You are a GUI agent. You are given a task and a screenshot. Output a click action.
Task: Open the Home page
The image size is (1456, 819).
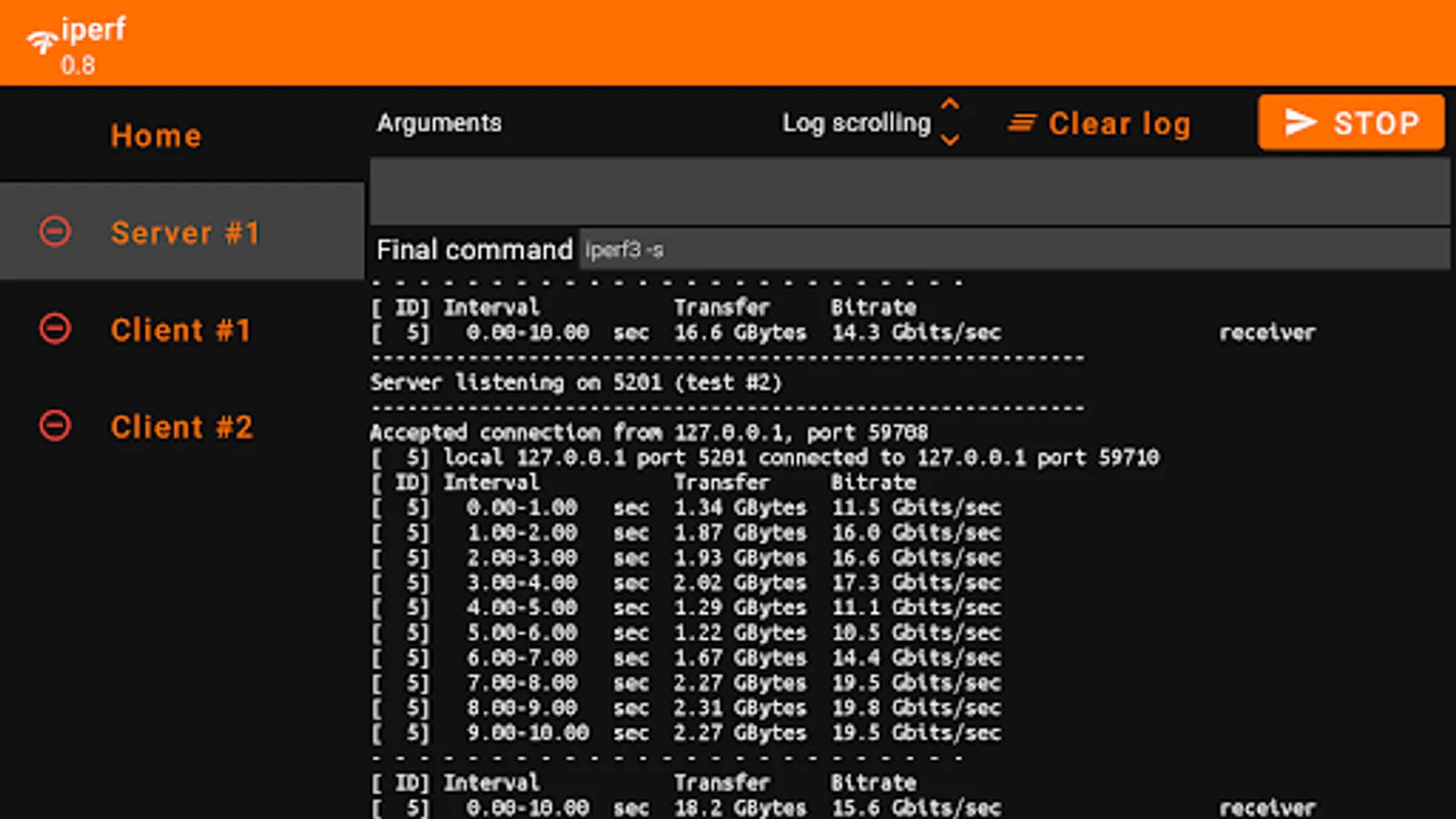(156, 136)
